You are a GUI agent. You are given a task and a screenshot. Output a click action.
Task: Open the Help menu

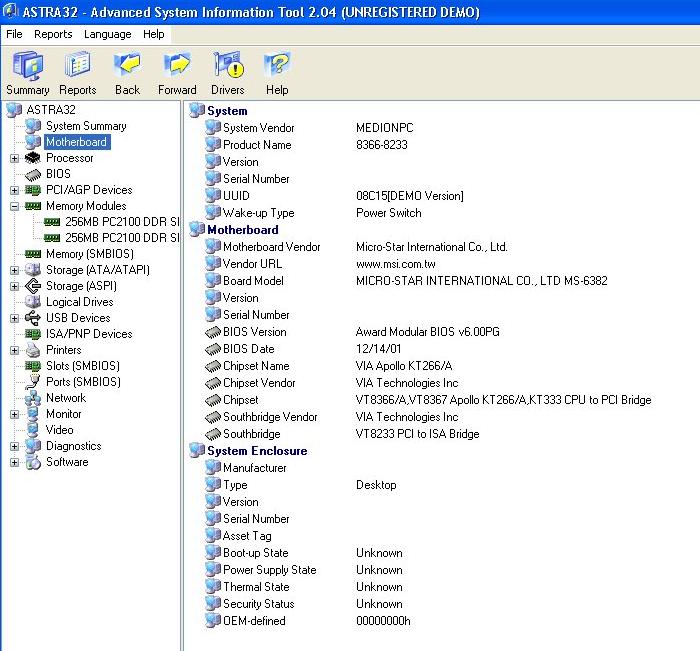[x=154, y=34]
